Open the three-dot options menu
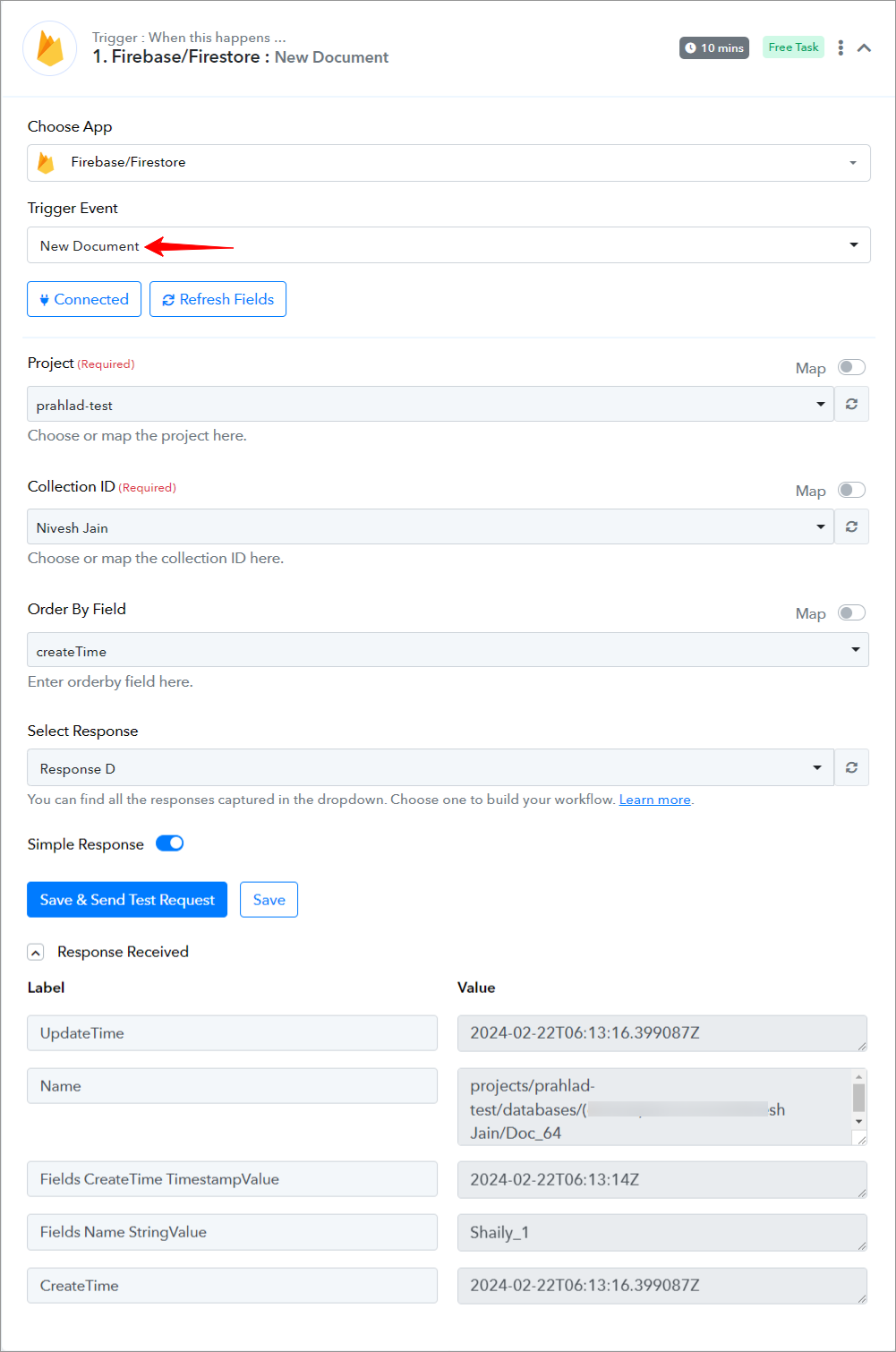This screenshot has width=896, height=1352. [x=841, y=47]
